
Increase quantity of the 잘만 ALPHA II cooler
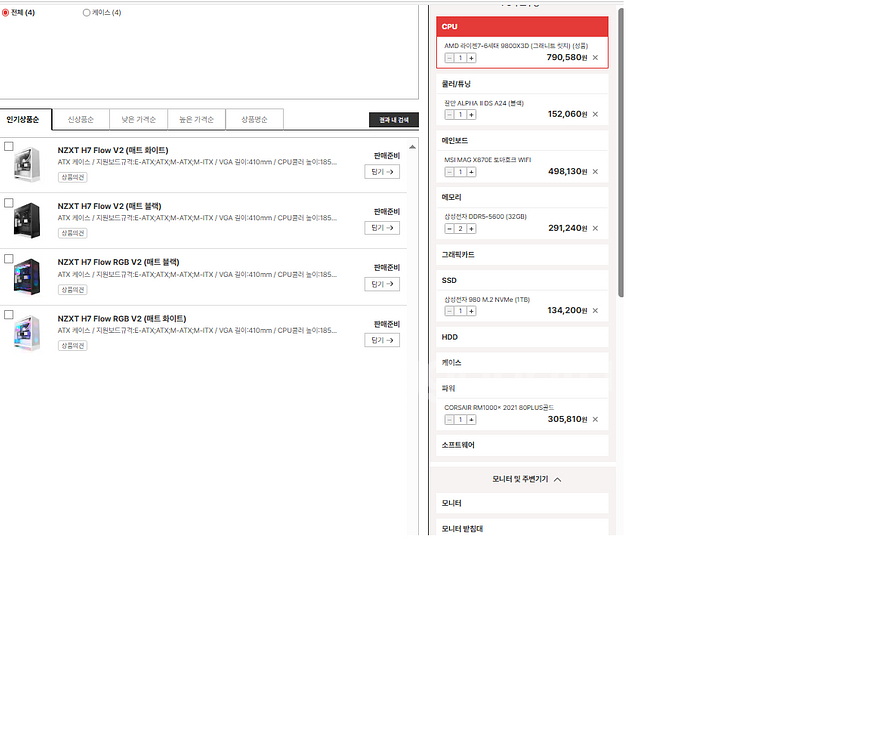tap(471, 115)
